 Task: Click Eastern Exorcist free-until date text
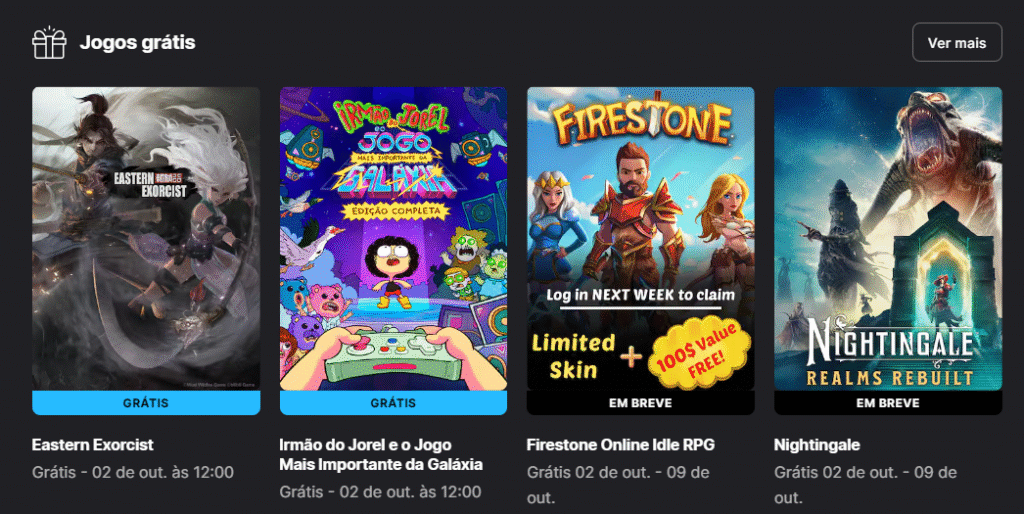coord(133,472)
